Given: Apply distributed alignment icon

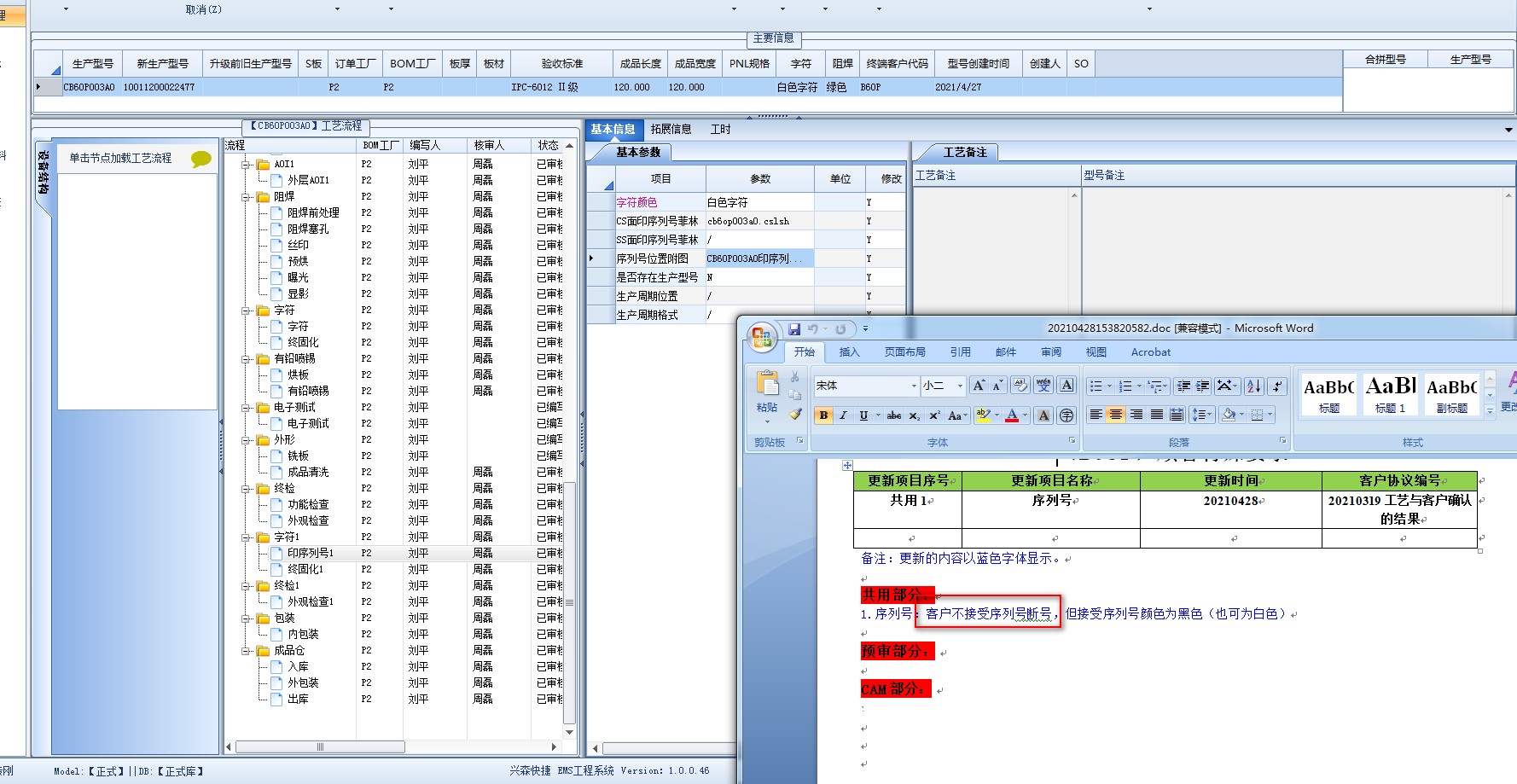Looking at the screenshot, I should (1177, 415).
